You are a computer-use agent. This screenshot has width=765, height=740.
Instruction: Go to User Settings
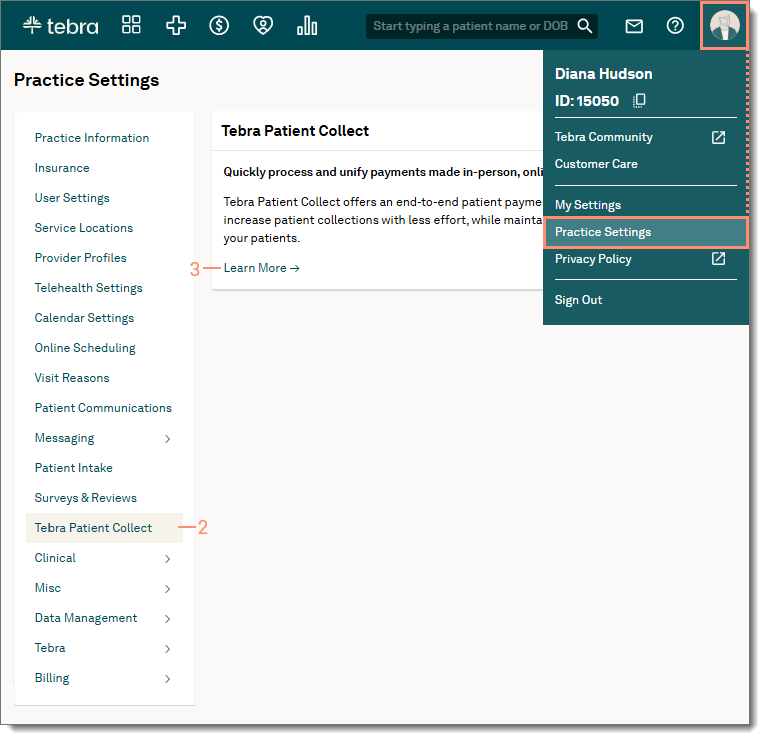(x=72, y=198)
